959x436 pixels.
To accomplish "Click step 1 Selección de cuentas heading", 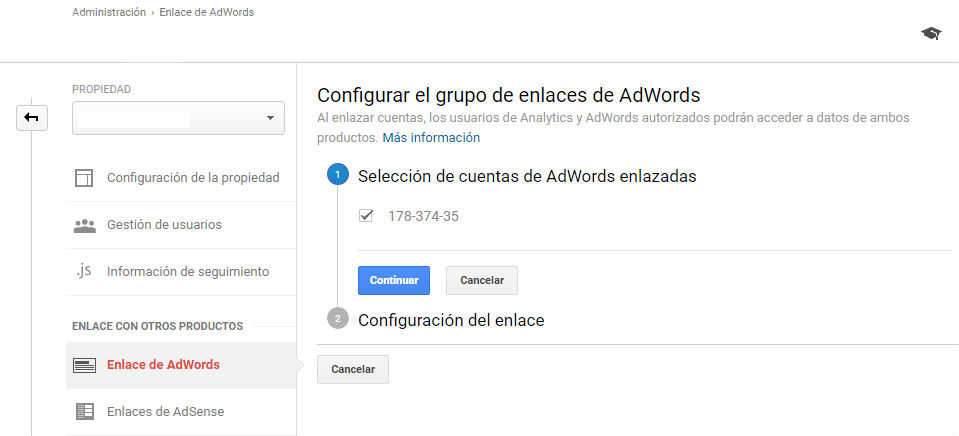I will coord(527,176).
